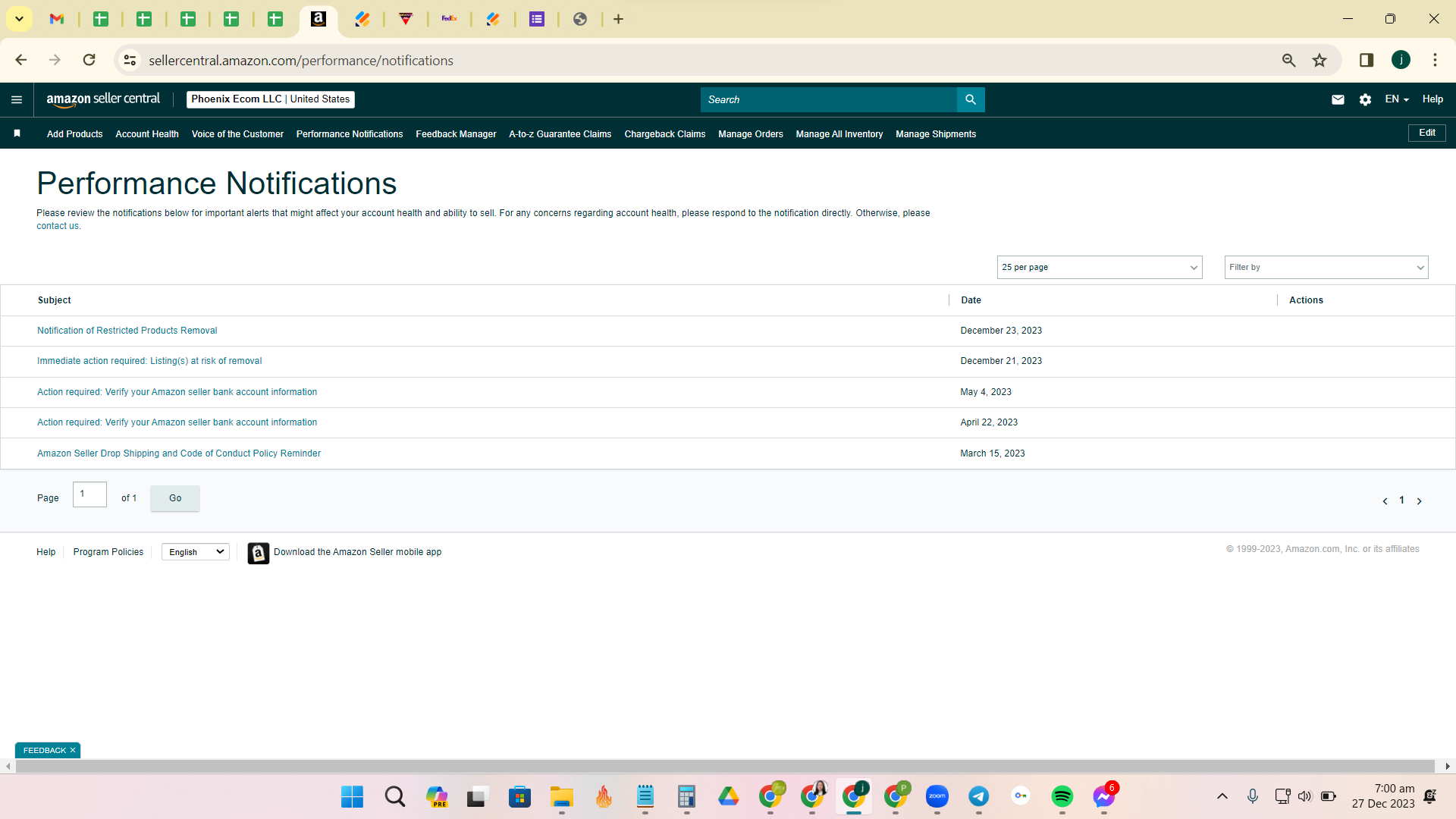Open Notification of Restricted Products Removal

coord(127,331)
